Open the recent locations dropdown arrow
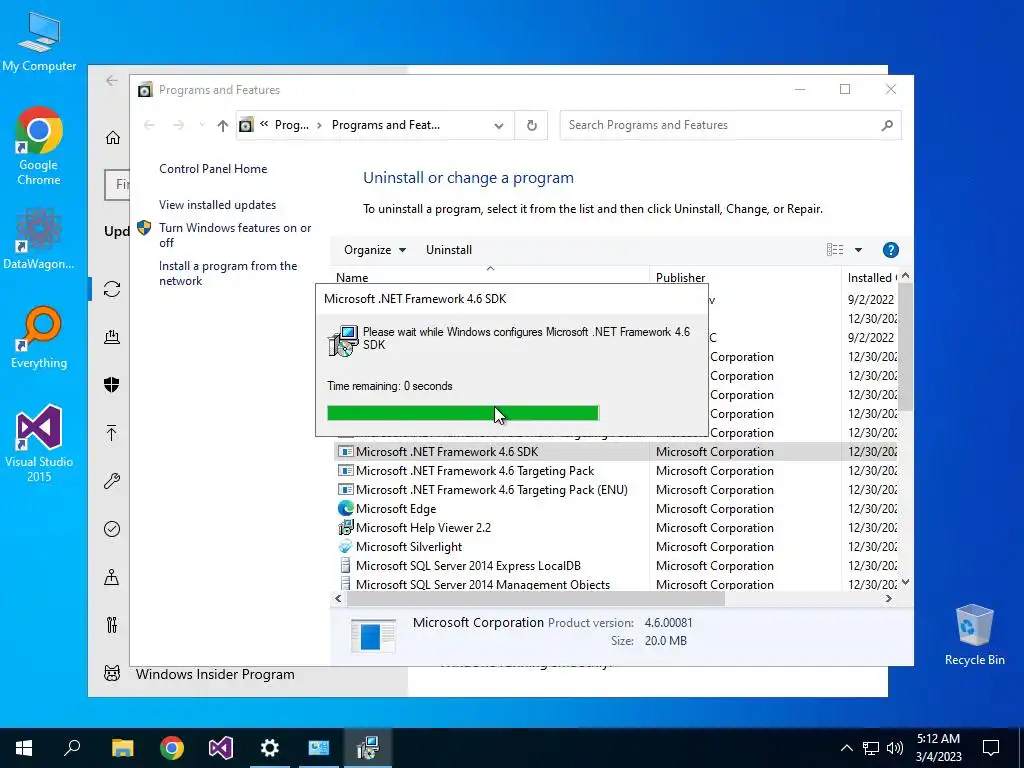The image size is (1024, 768). coord(202,125)
